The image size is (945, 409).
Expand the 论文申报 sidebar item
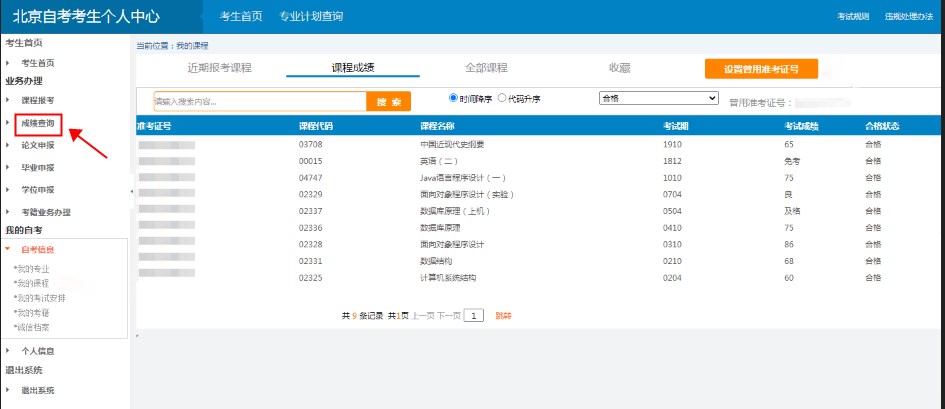point(38,146)
